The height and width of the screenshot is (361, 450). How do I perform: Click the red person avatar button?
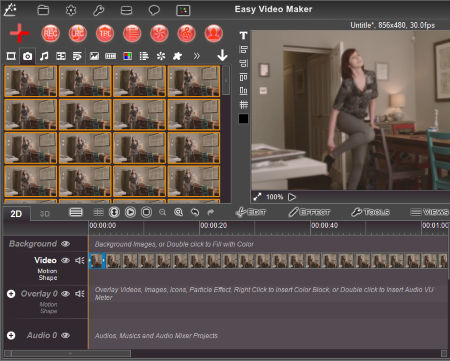(x=214, y=33)
